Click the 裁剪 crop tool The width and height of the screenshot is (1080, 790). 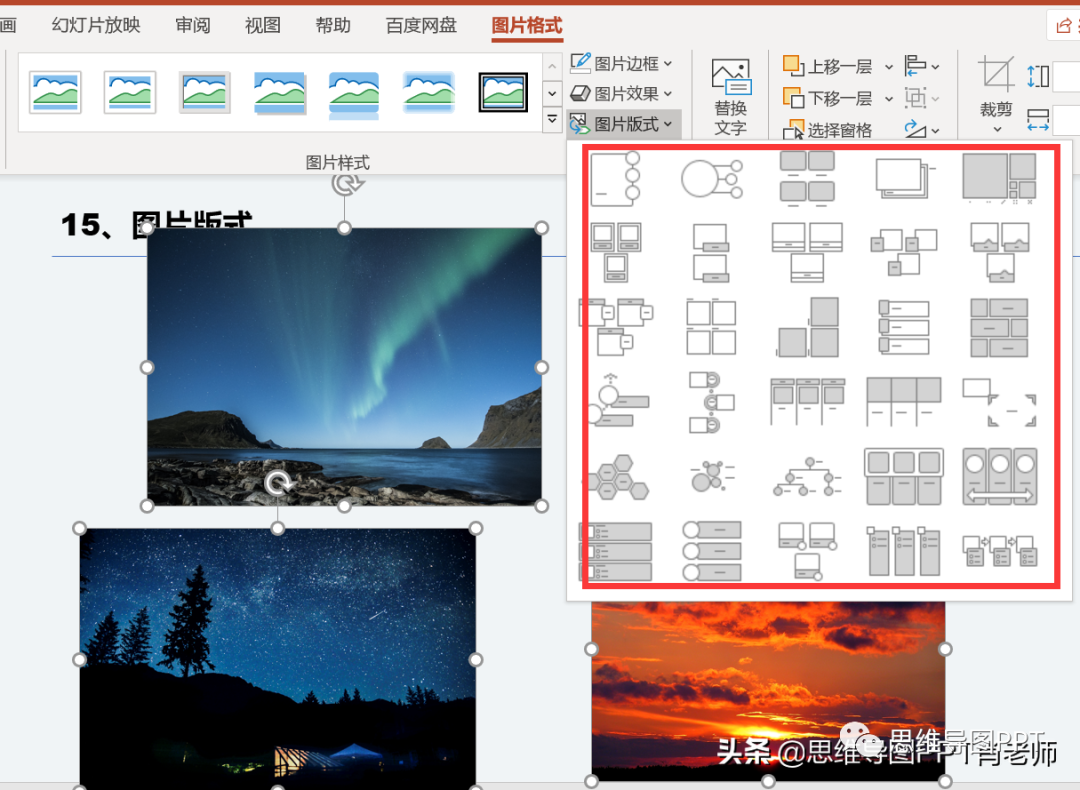[x=996, y=94]
